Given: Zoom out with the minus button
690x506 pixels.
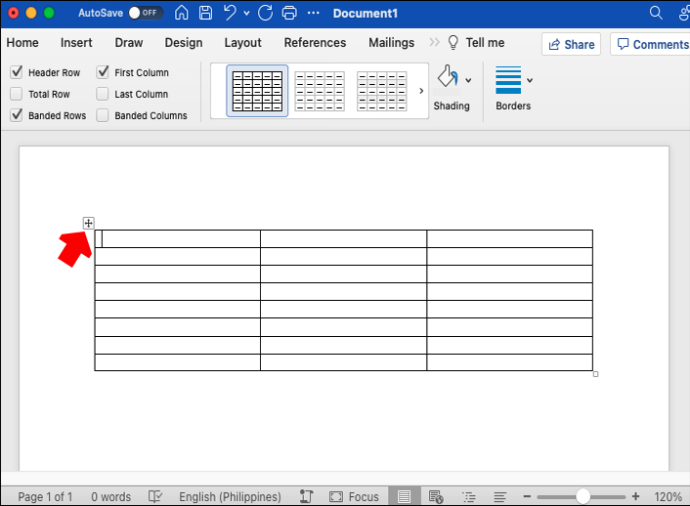Looking at the screenshot, I should 527,497.
